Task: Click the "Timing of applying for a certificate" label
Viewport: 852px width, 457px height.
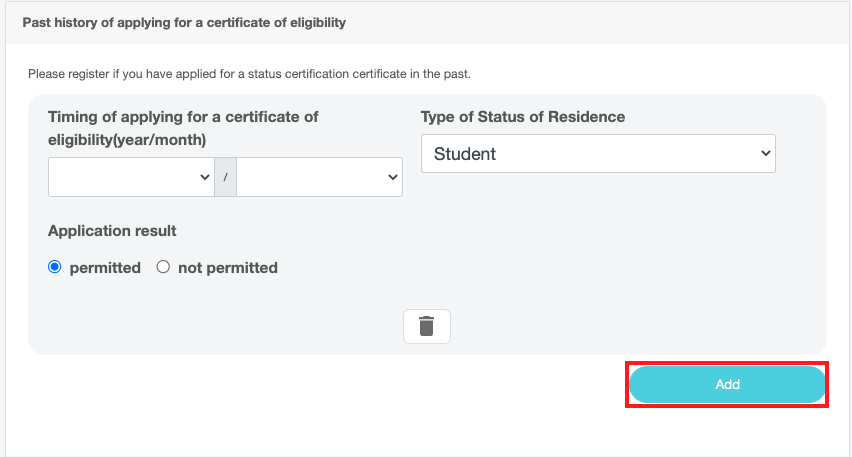Action: [x=183, y=128]
